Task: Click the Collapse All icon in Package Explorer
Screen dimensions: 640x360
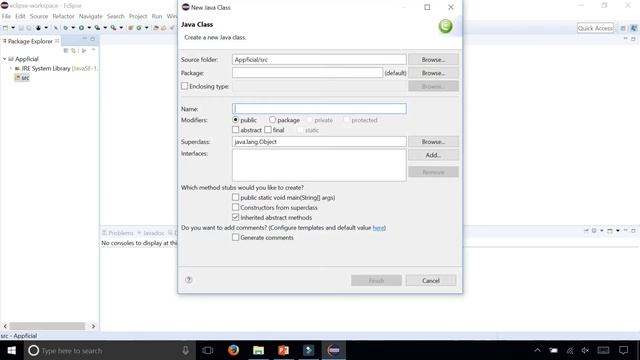Action: point(66,51)
